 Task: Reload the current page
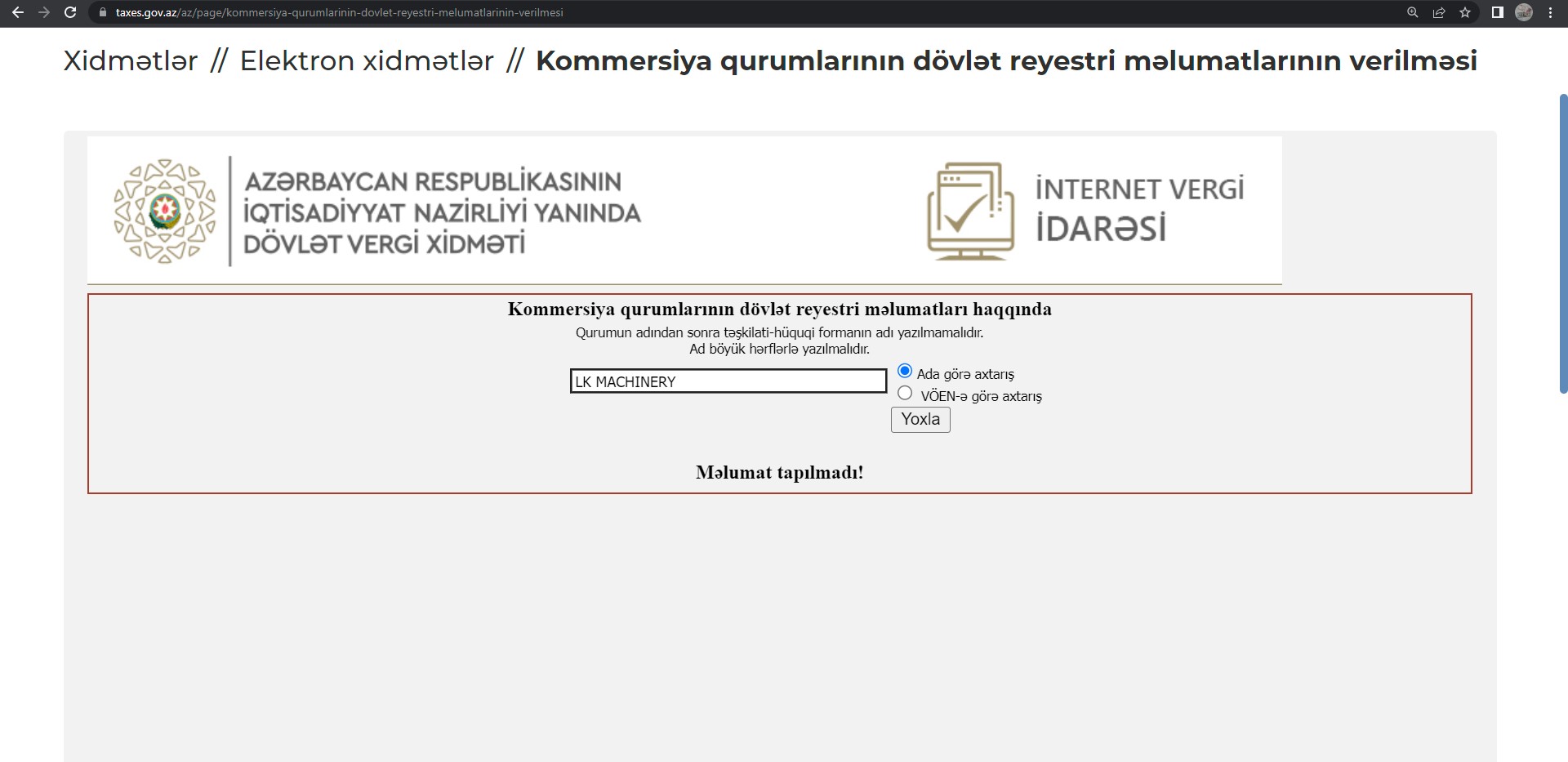70,12
